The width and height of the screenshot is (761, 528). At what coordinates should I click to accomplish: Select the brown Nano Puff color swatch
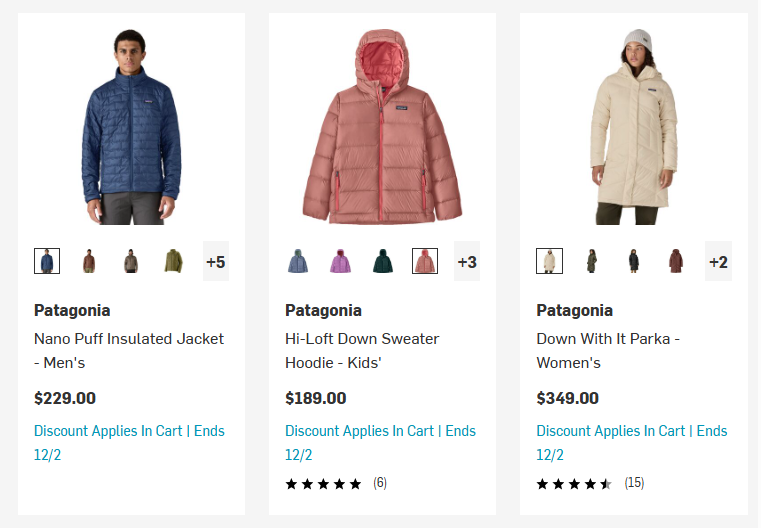89,262
